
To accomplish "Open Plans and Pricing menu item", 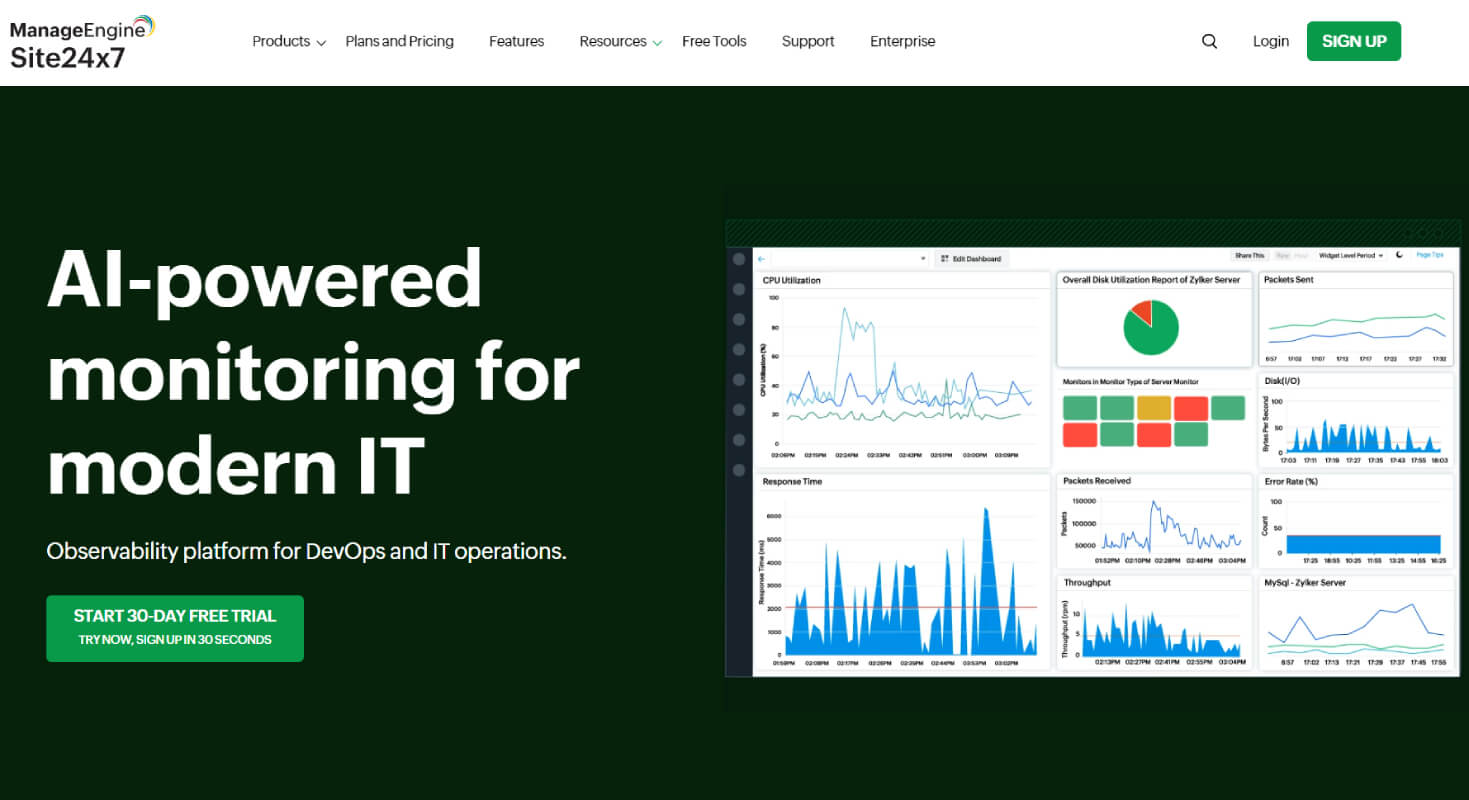I will [399, 41].
